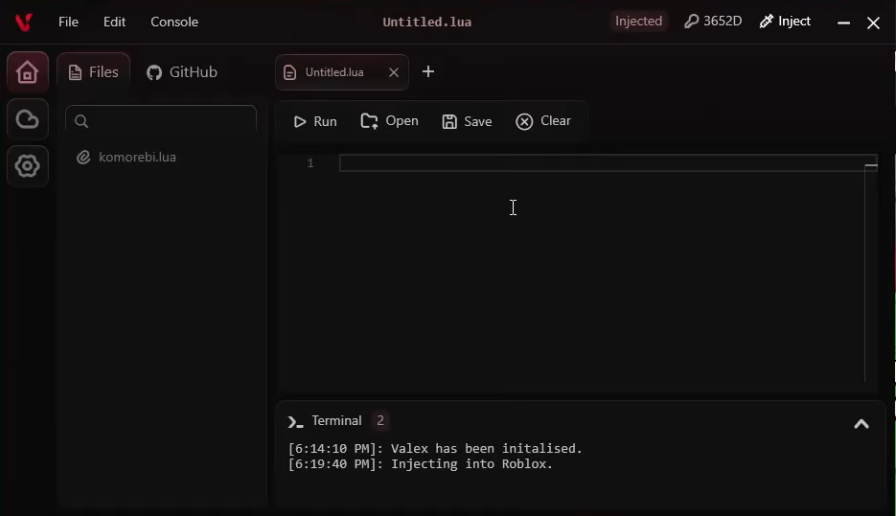Open the cloud scripts sidebar icon

click(x=27, y=120)
